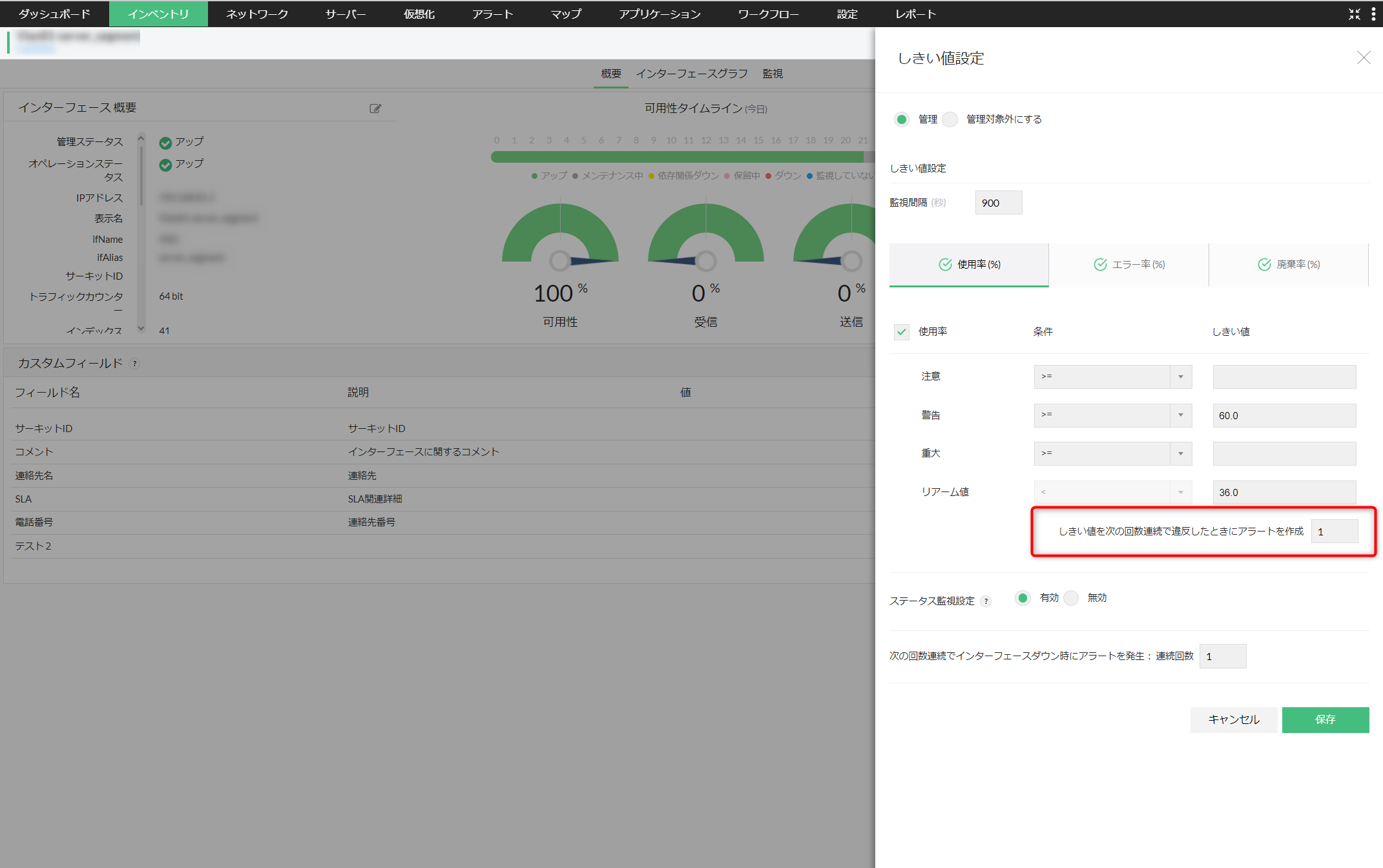The image size is (1383, 868).
Task: Click the キャンセル button
Action: point(1233,719)
